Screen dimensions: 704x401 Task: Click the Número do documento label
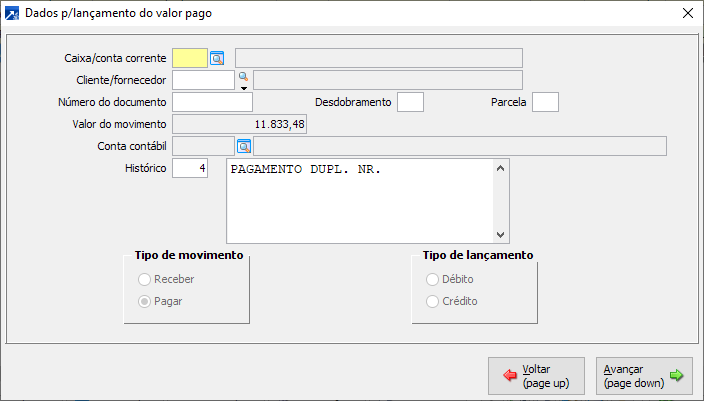coord(112,102)
